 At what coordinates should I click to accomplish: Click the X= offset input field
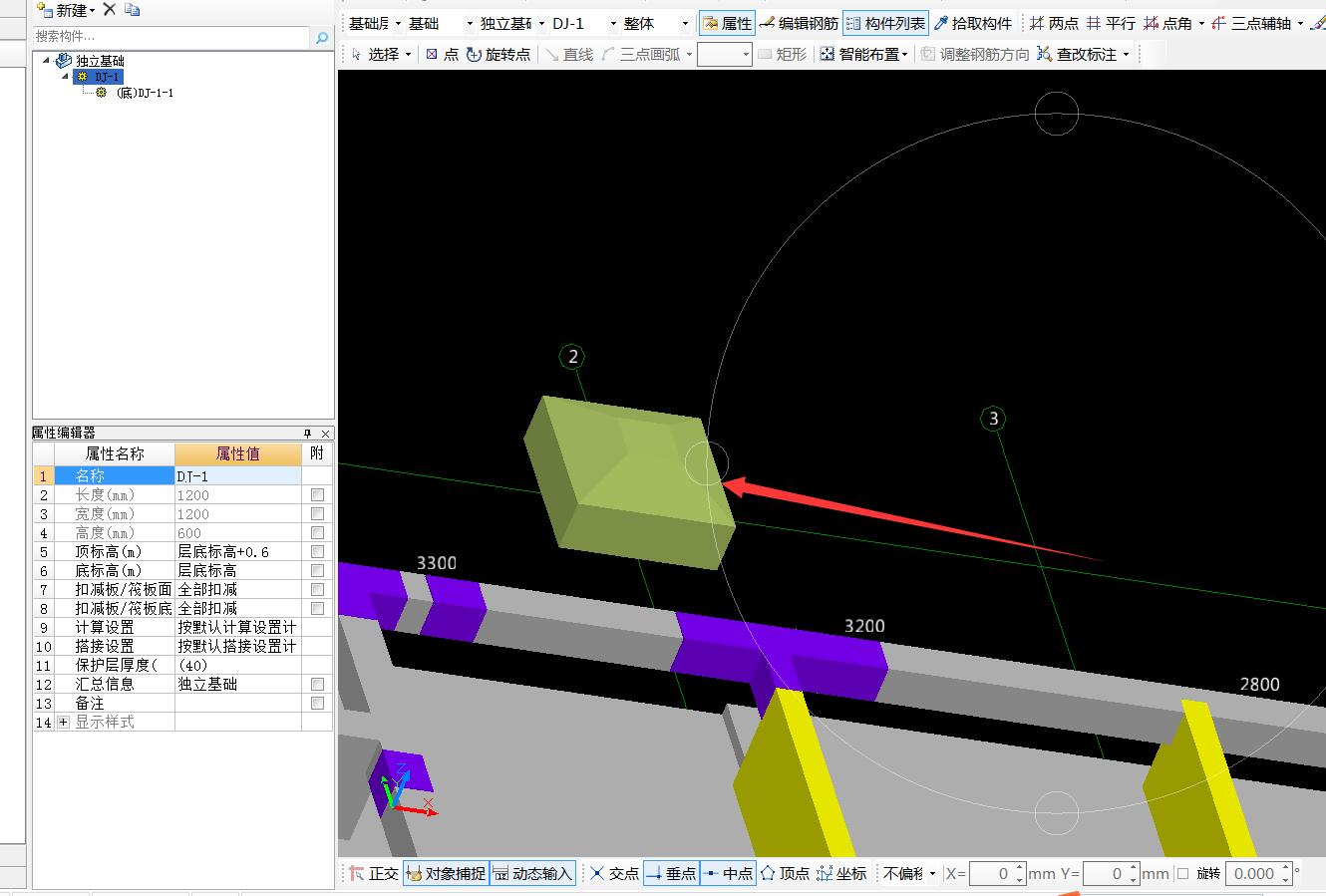click(997, 873)
